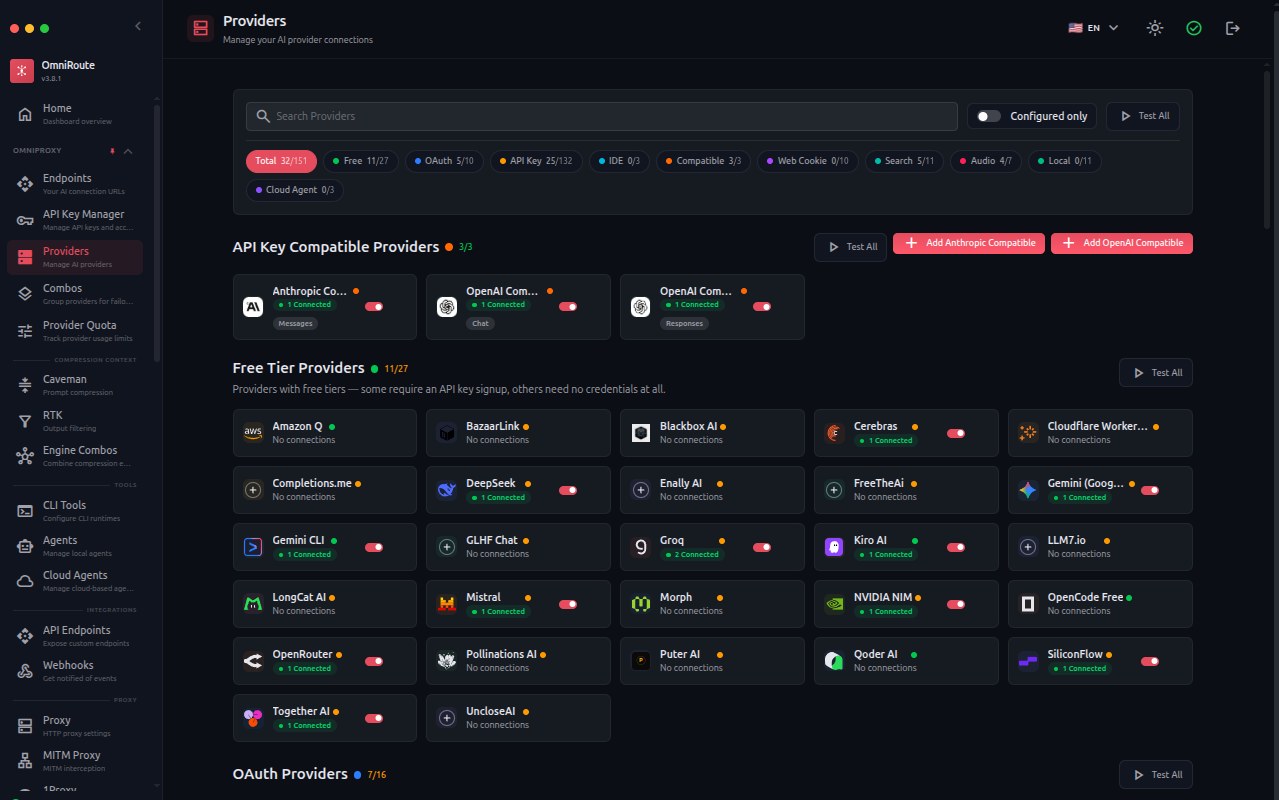Click the Caveman compression icon
The image size is (1279, 800).
[x=25, y=385]
